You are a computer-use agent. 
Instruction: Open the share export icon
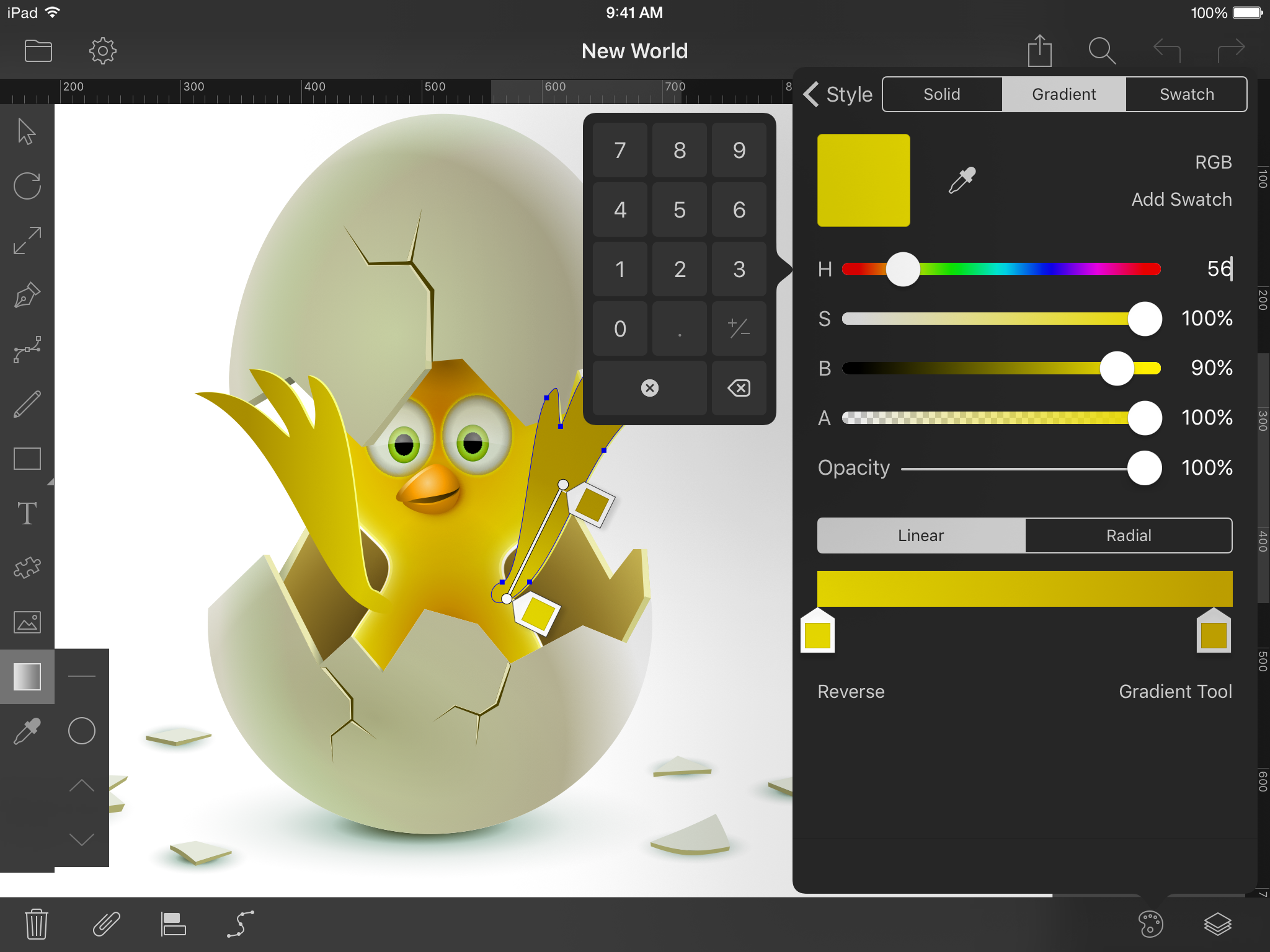coord(1039,50)
